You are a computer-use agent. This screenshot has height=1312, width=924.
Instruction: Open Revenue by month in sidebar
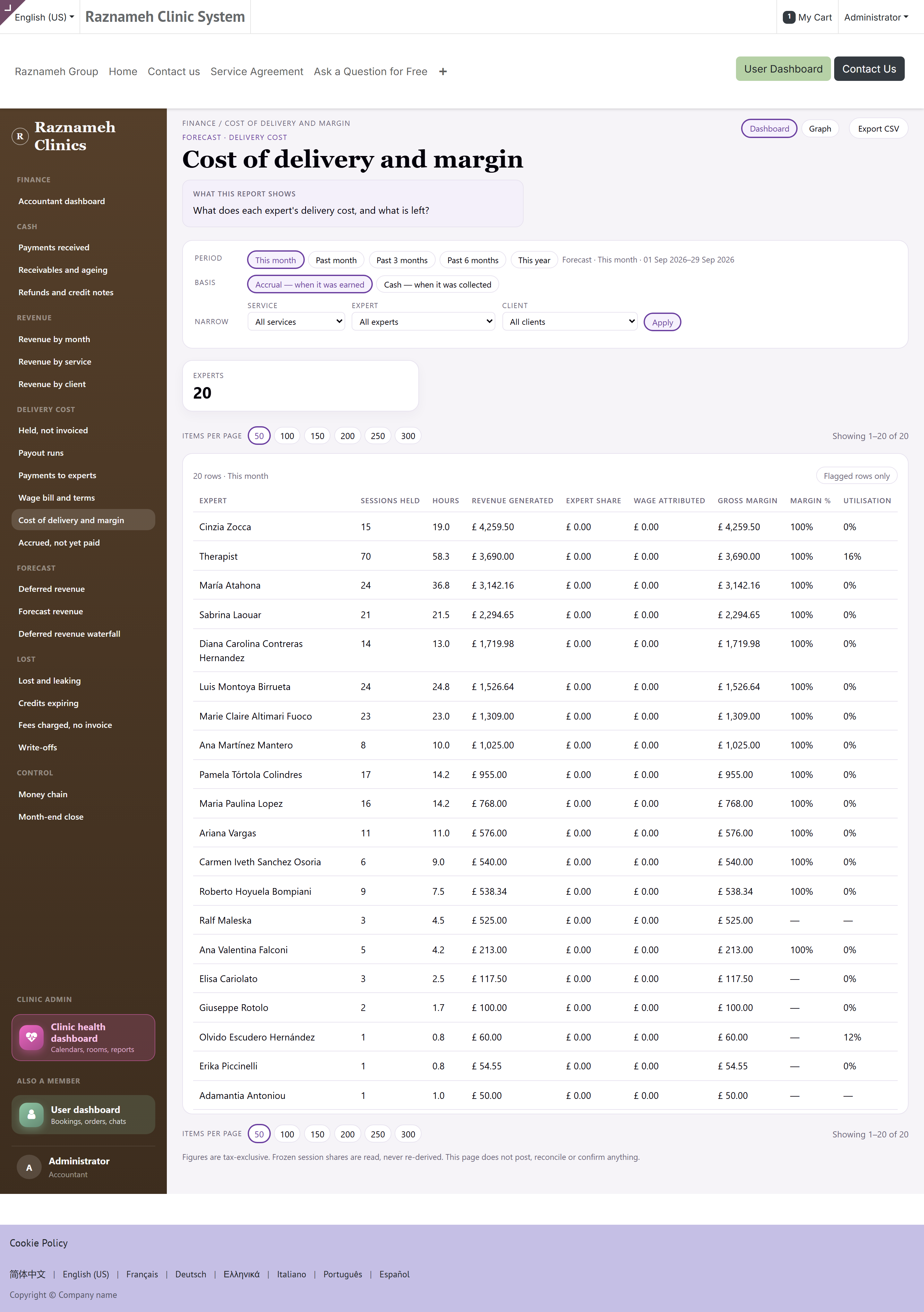pyautogui.click(x=54, y=340)
